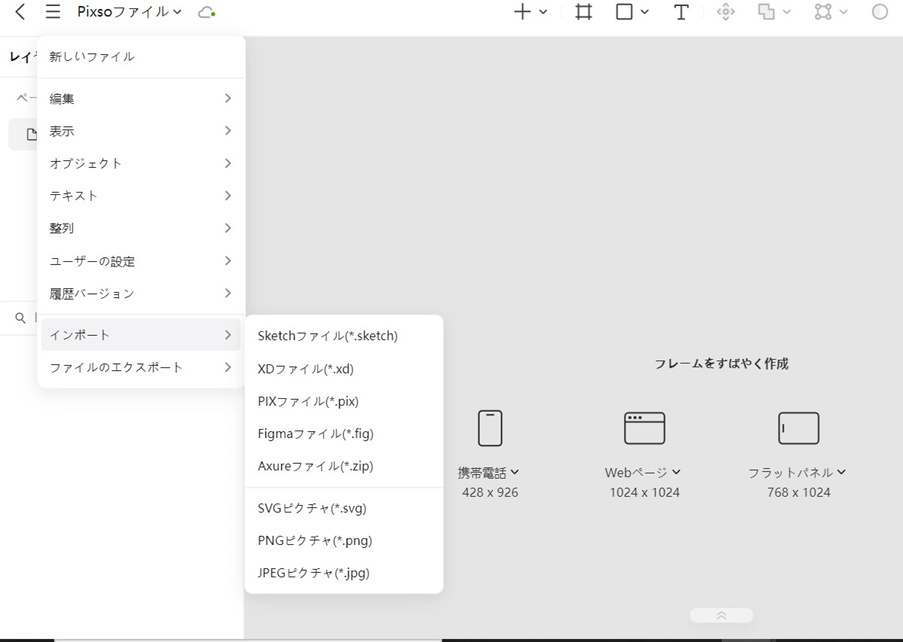Open the 表示 submenu

(x=141, y=131)
